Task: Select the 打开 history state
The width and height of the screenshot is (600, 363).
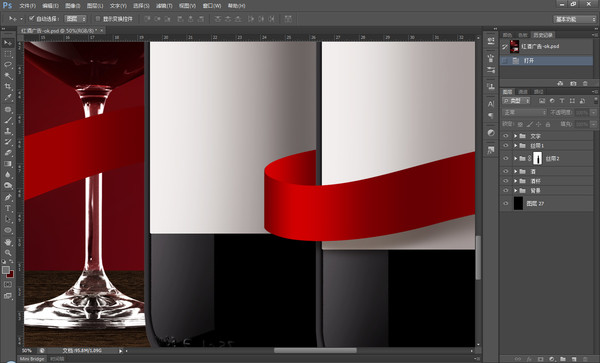Action: point(546,60)
